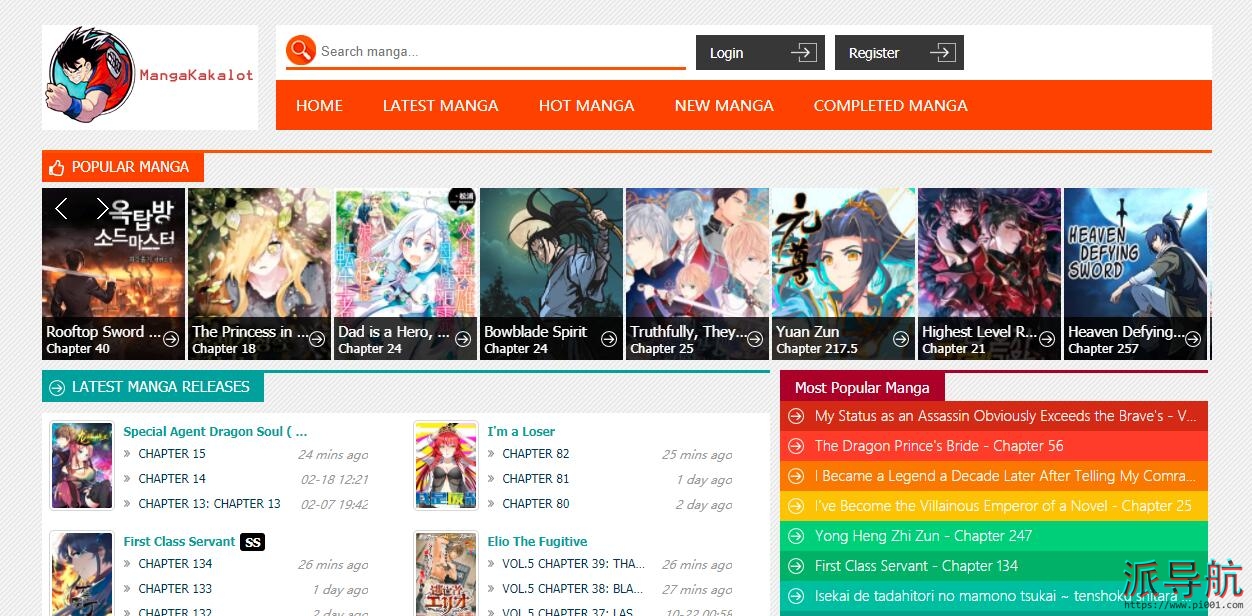The height and width of the screenshot is (616, 1252).
Task: Open Yuan Zun cover thumbnail
Action: point(843,274)
